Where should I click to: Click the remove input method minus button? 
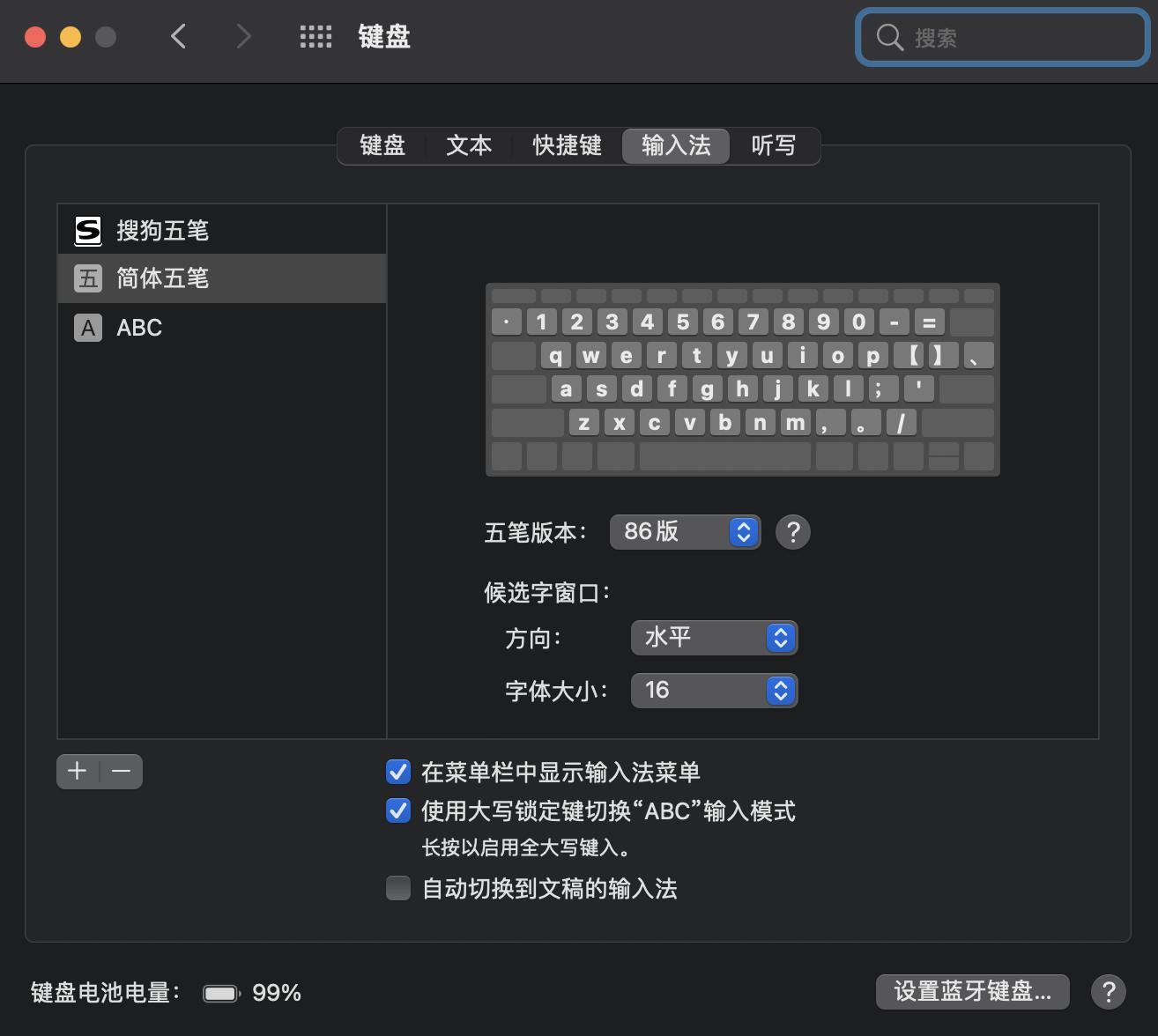122,771
